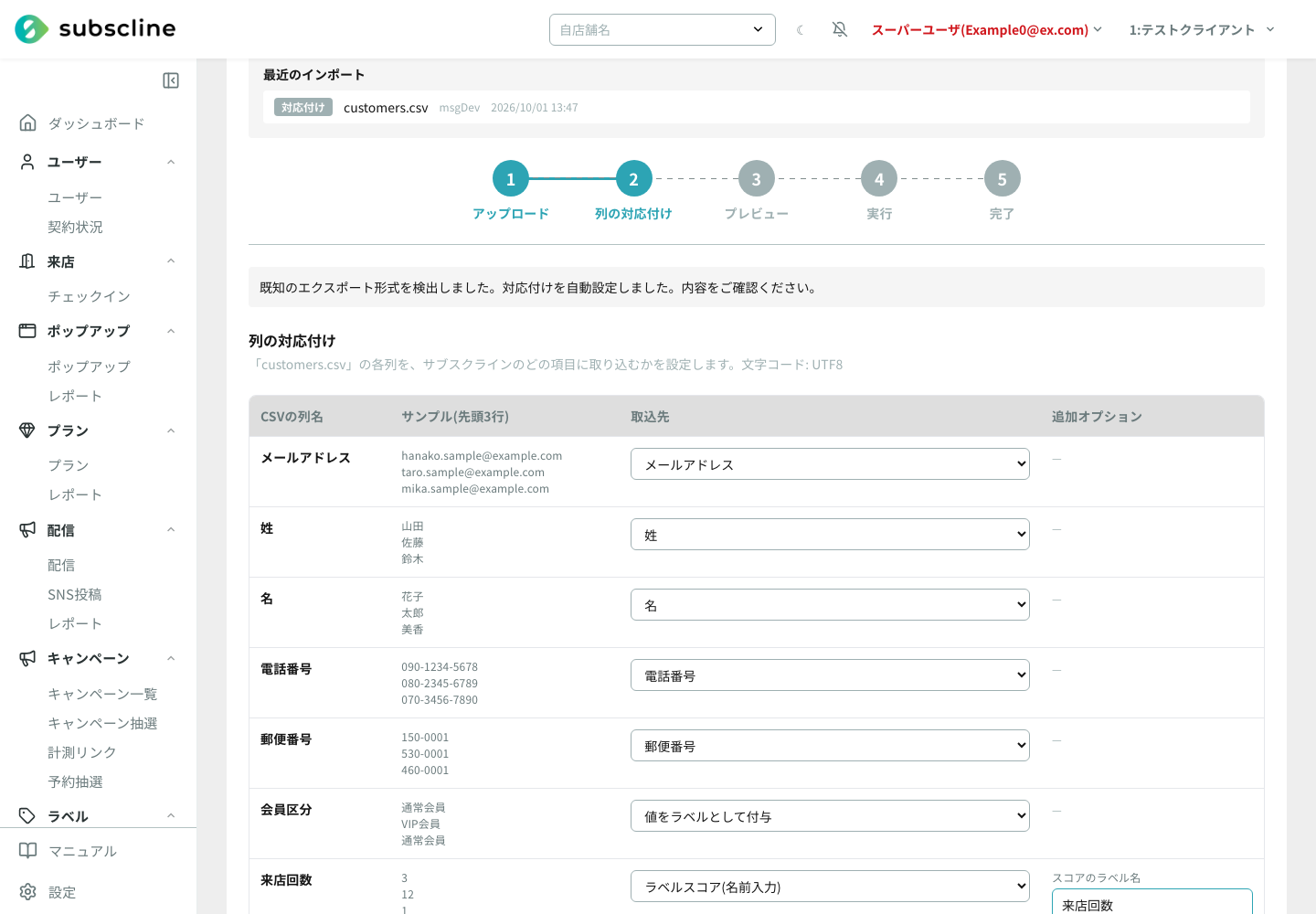Collapse the プラン sidebar section chevron
This screenshot has height=914, width=1316.
(171, 430)
